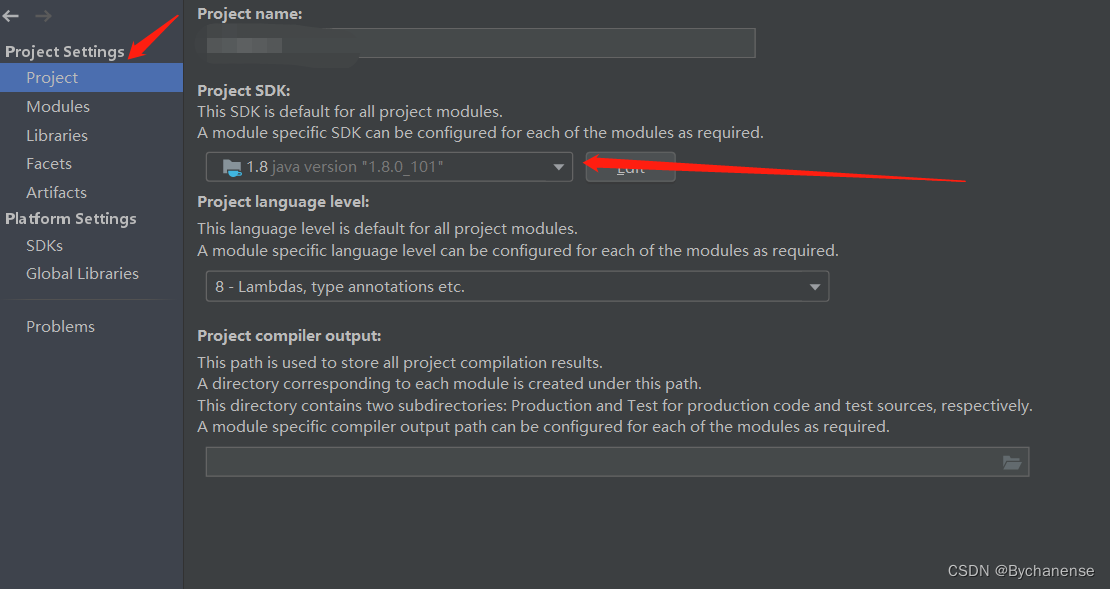
Task: Click the Project compiler output path field
Action: [x=600, y=462]
